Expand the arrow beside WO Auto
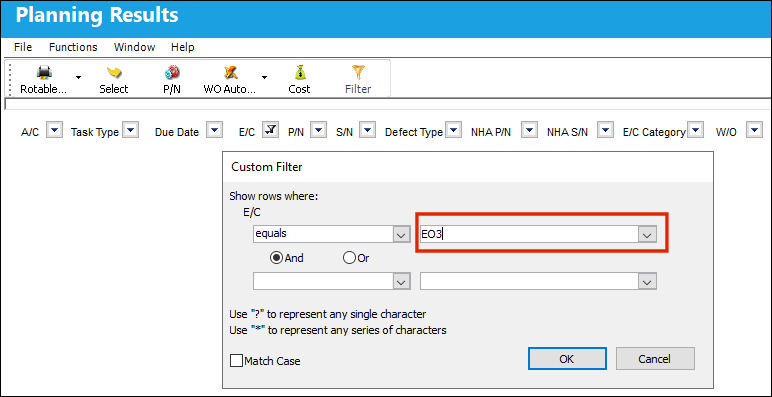 (264, 77)
